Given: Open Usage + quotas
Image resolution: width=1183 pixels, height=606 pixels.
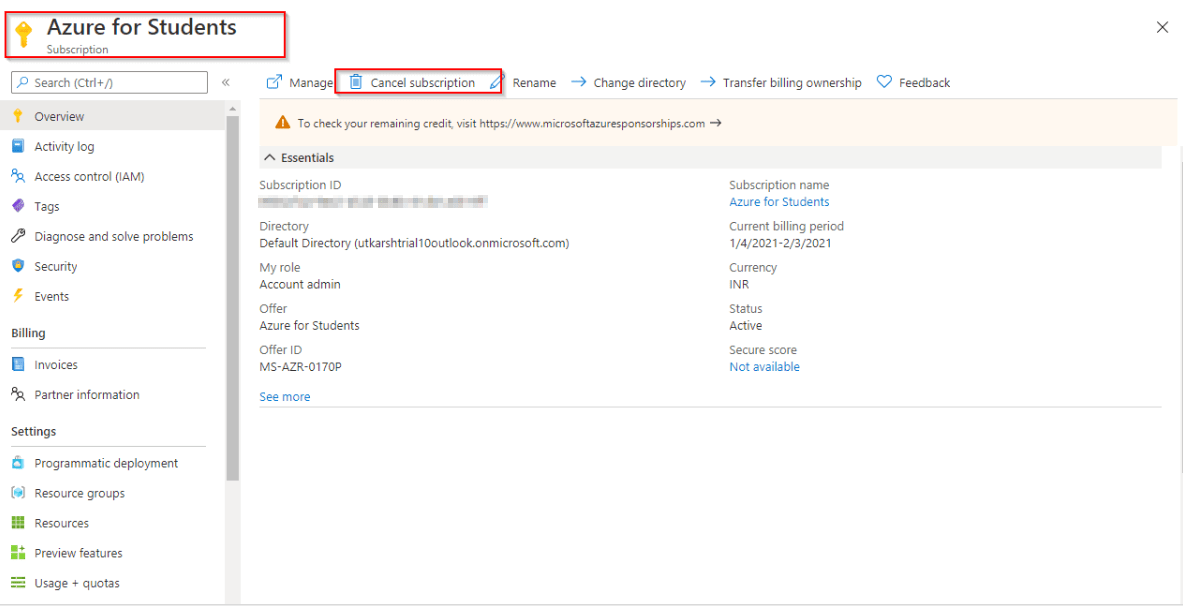Looking at the screenshot, I should pyautogui.click(x=78, y=583).
